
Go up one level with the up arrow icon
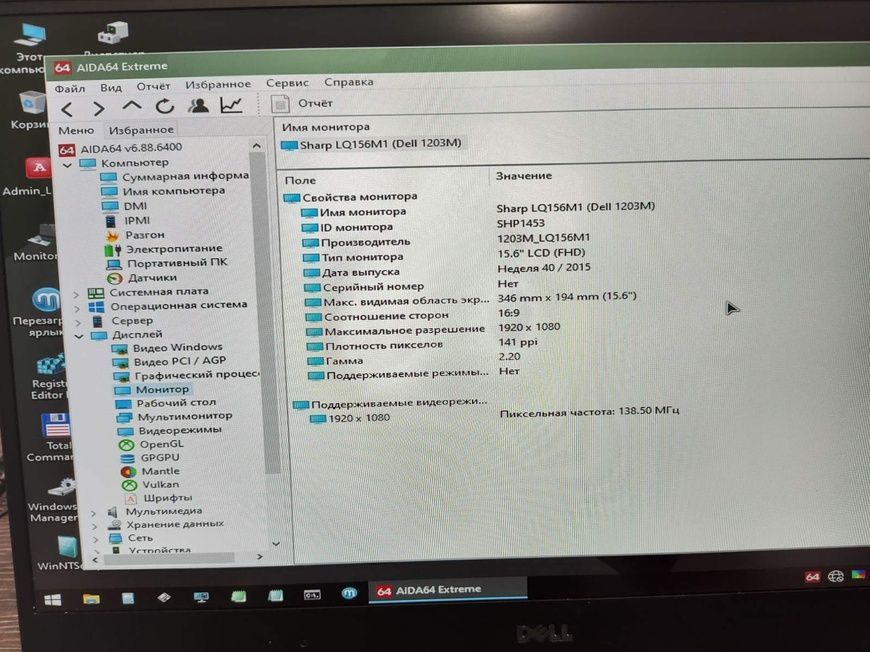[x=131, y=106]
